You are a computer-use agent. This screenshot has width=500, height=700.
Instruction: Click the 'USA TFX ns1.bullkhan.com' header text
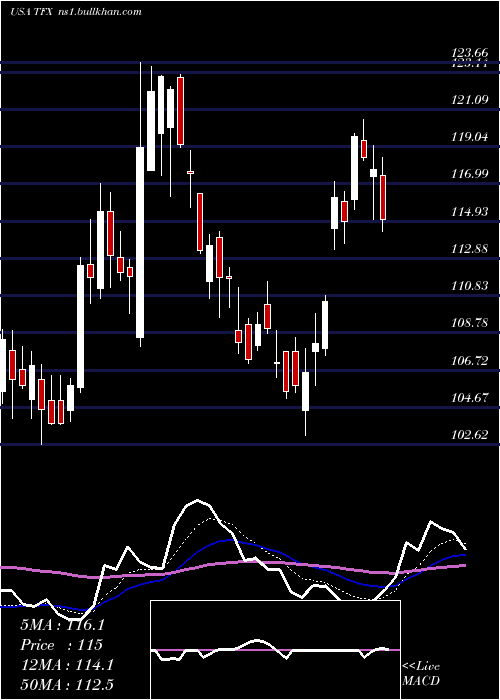pyautogui.click(x=75, y=12)
